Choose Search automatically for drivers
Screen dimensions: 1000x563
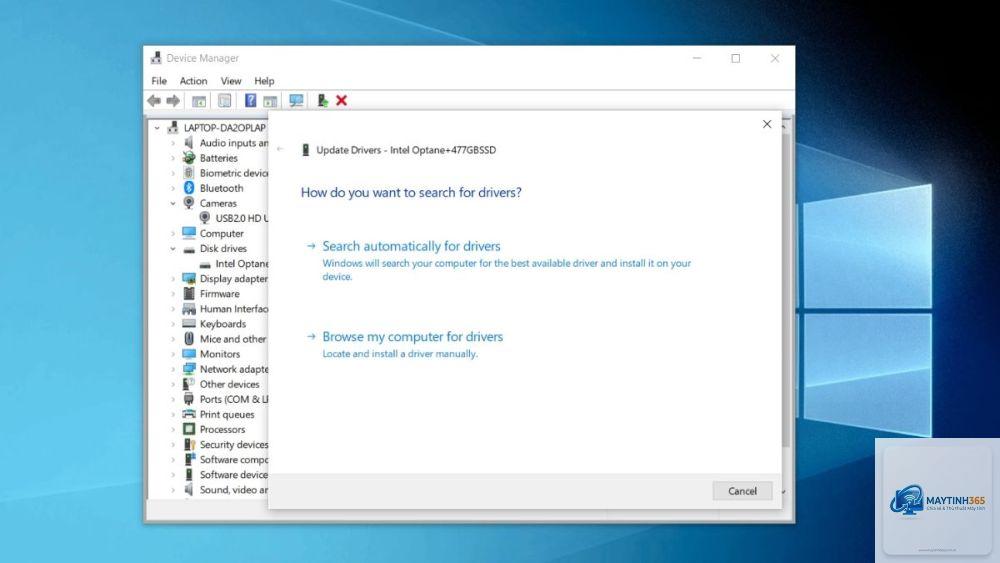coord(411,246)
